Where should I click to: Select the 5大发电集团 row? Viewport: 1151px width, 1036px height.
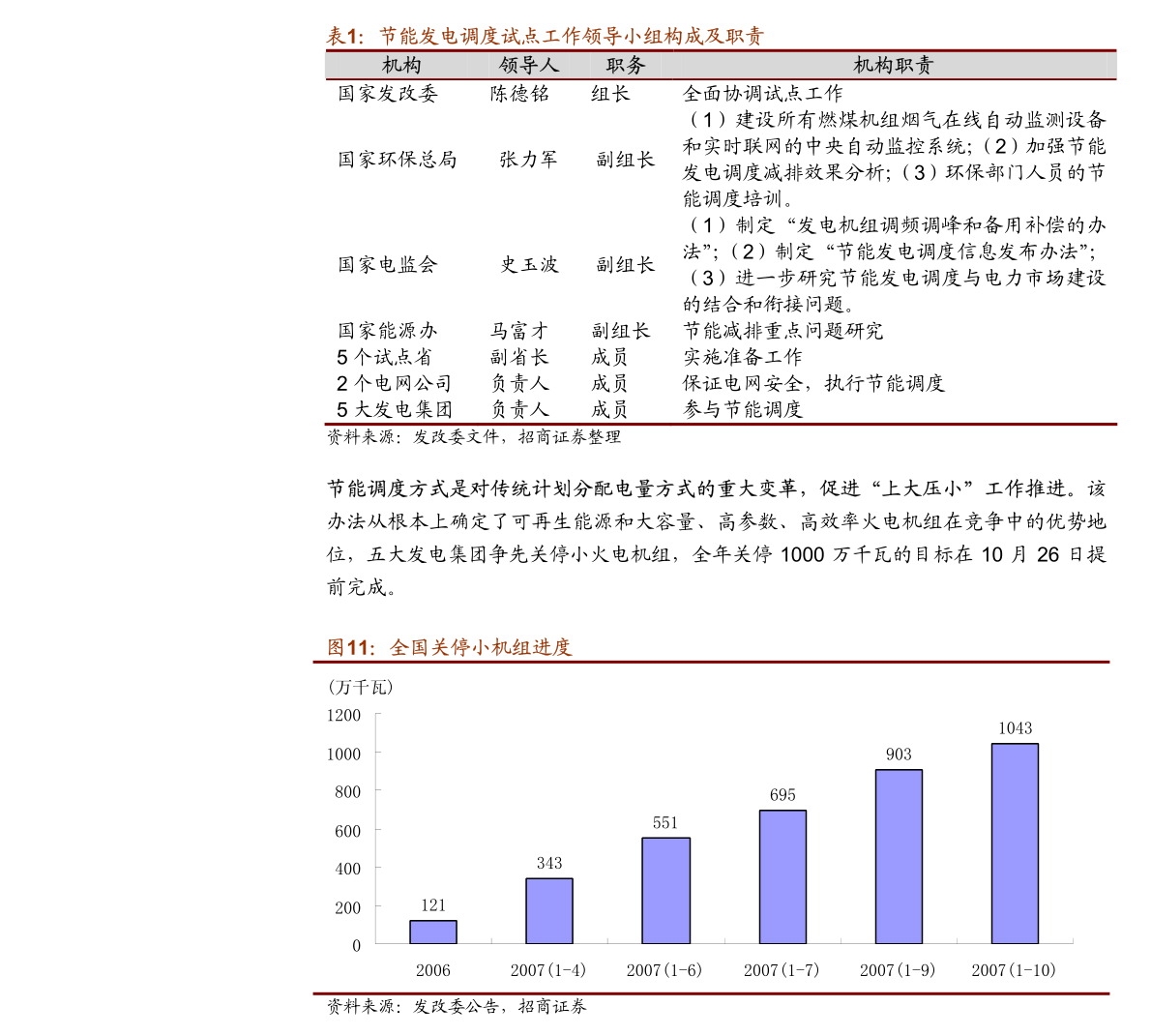(721, 409)
